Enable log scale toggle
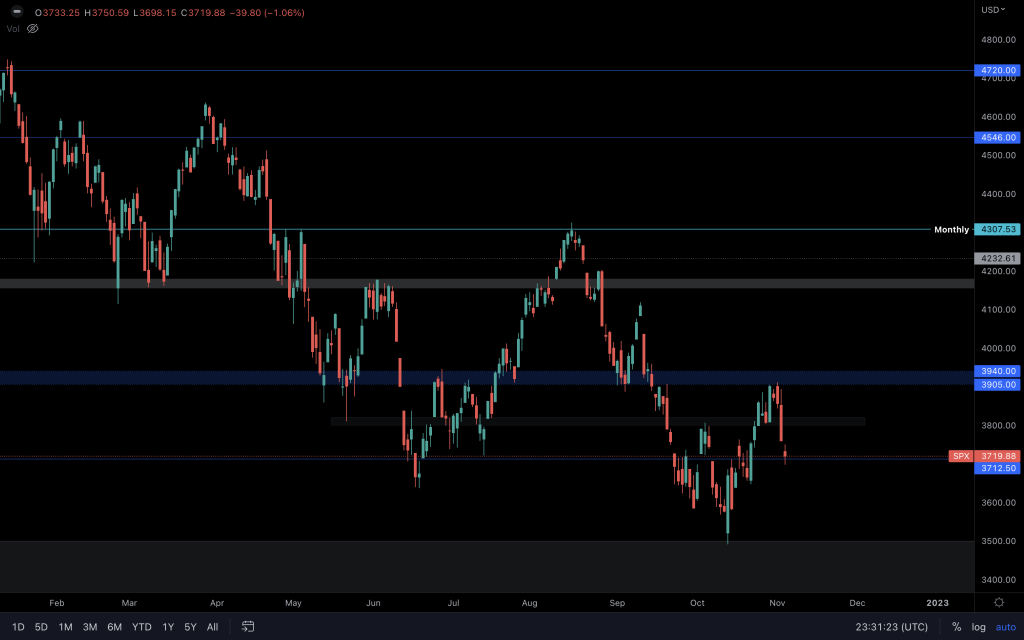Image resolution: width=1024 pixels, height=640 pixels. [979, 627]
